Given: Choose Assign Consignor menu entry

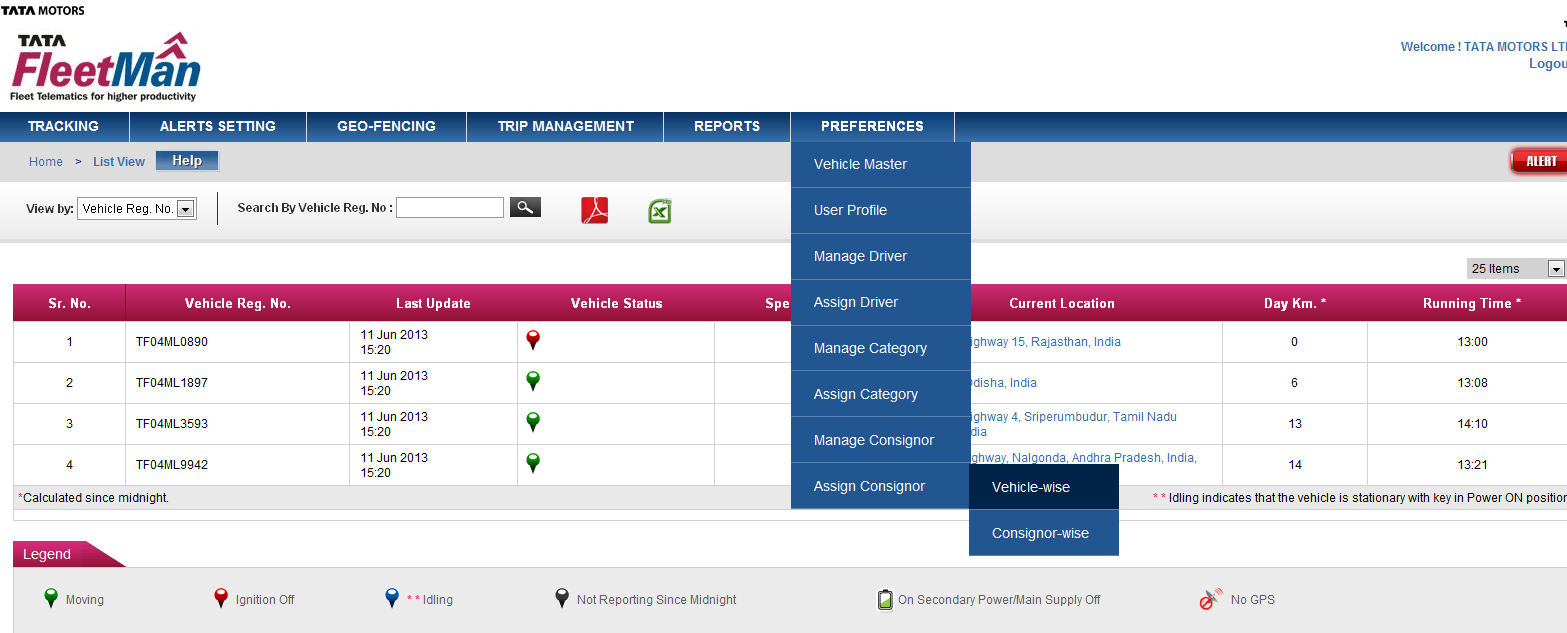Looking at the screenshot, I should [881, 486].
